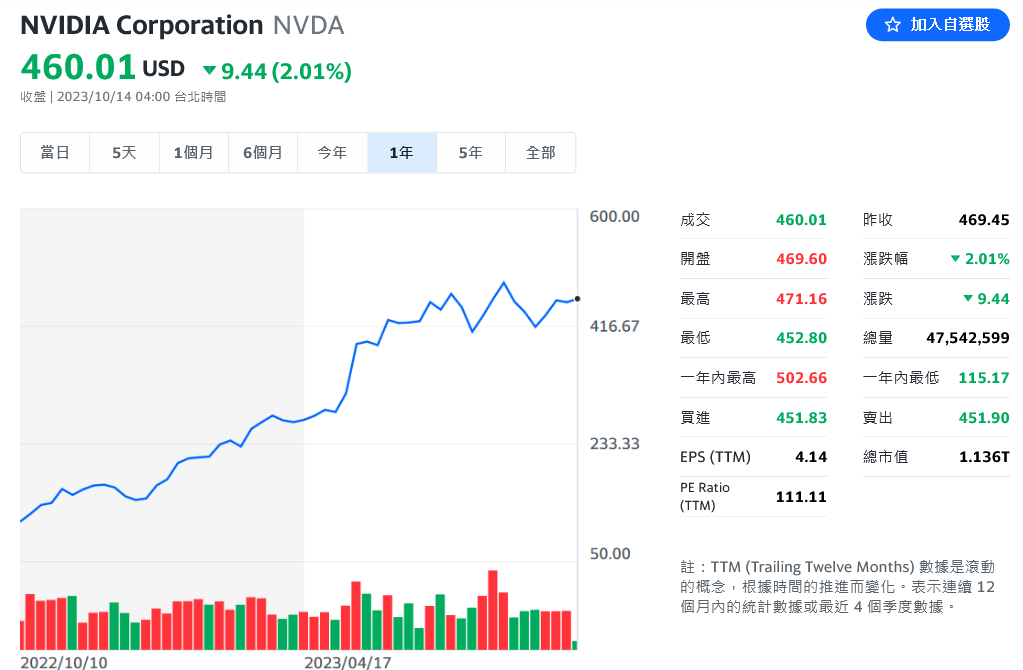Click the down triangle in 漲跌幅 row
This screenshot has width=1023, height=670.
coord(955,259)
